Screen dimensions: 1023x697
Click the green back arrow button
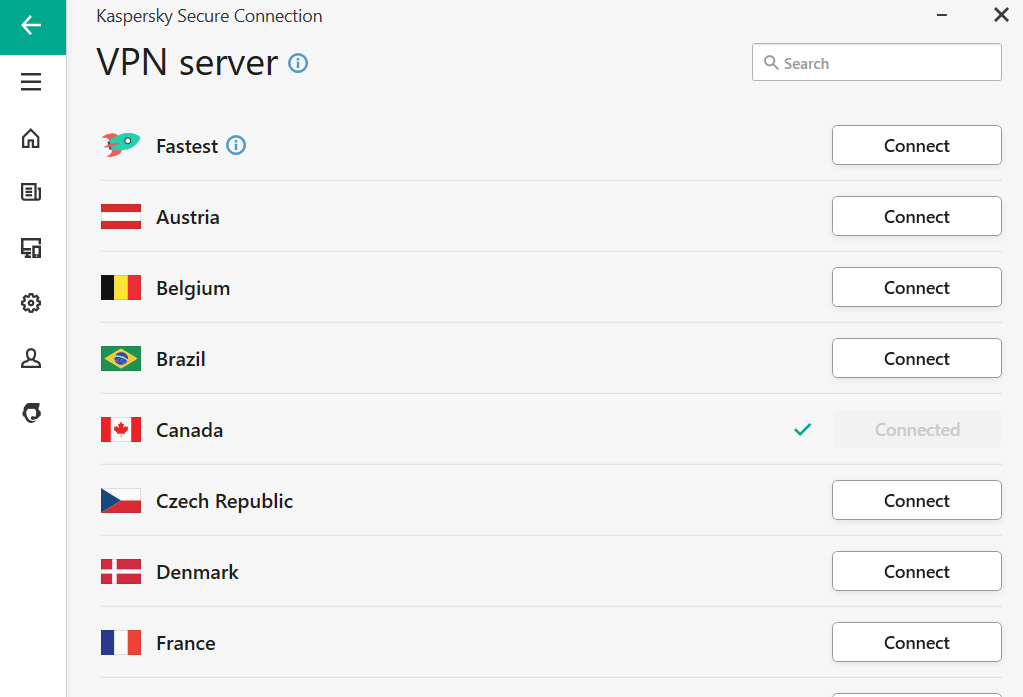tap(32, 26)
